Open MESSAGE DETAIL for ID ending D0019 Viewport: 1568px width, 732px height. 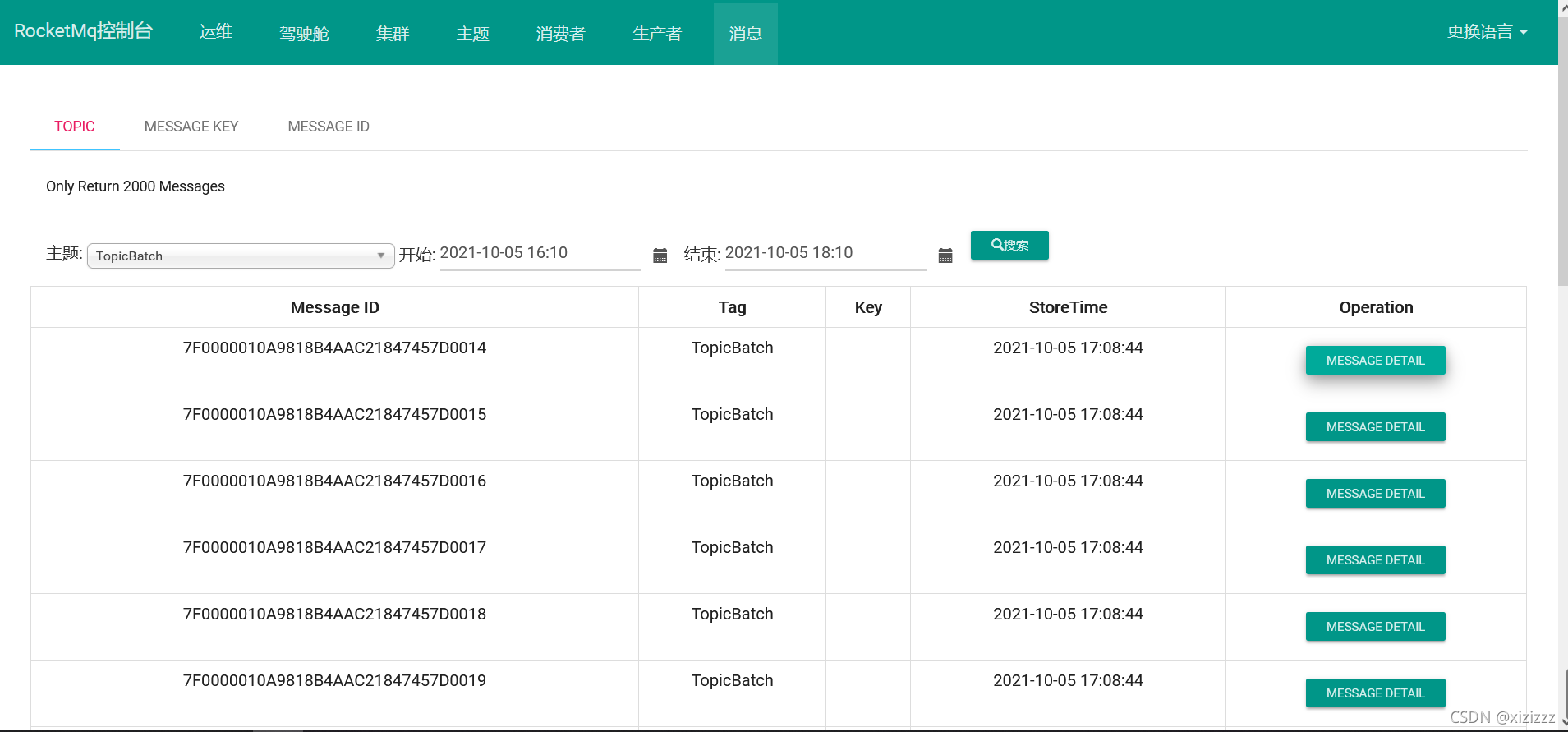pyautogui.click(x=1376, y=693)
